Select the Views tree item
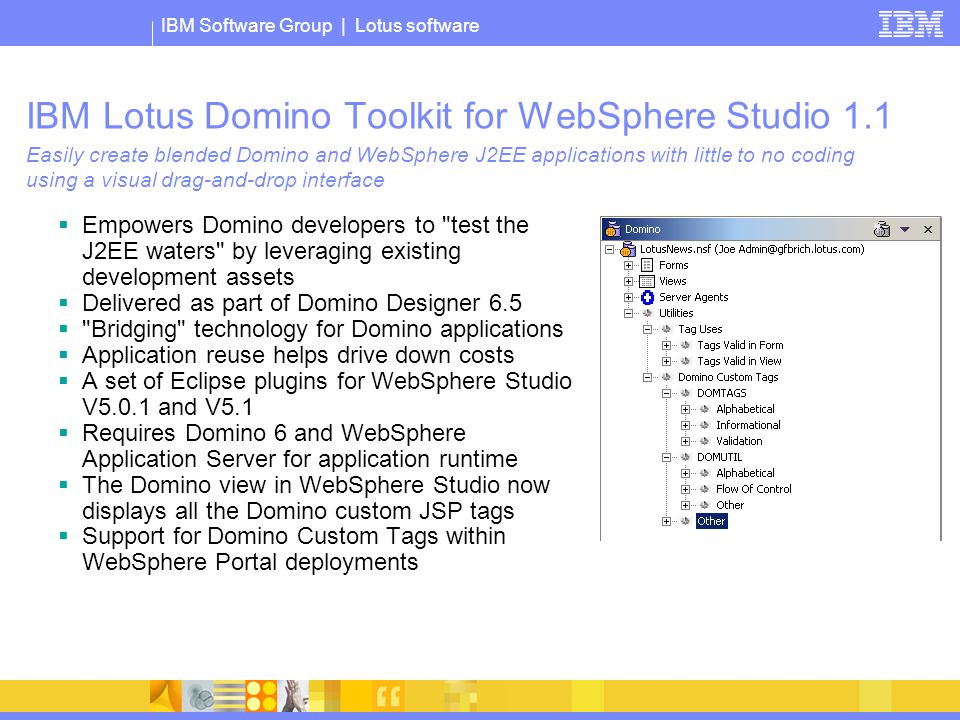960x720 pixels. (672, 281)
